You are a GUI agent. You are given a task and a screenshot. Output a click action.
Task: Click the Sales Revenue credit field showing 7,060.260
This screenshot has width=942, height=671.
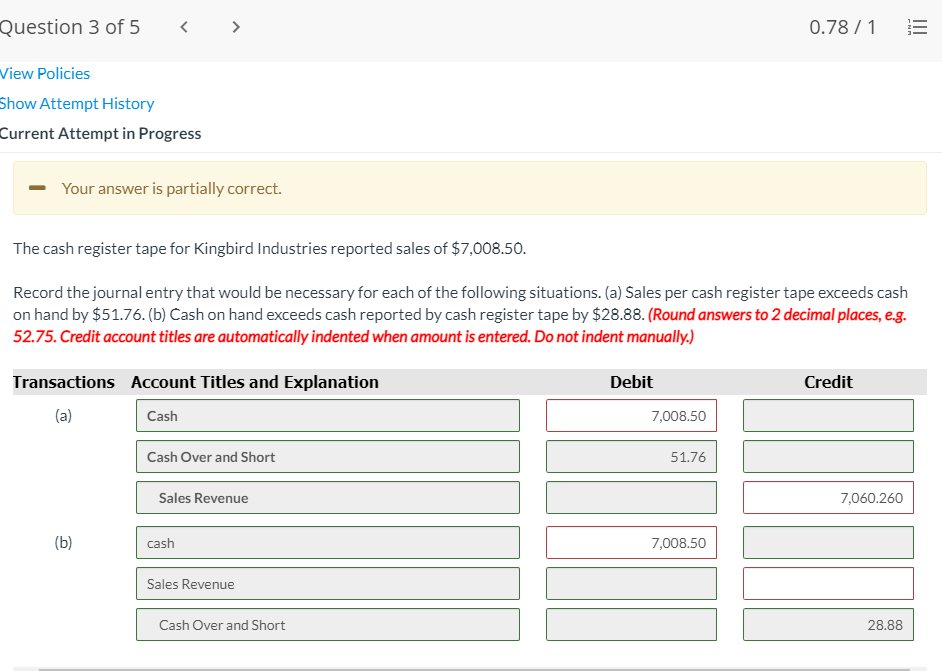click(x=828, y=497)
